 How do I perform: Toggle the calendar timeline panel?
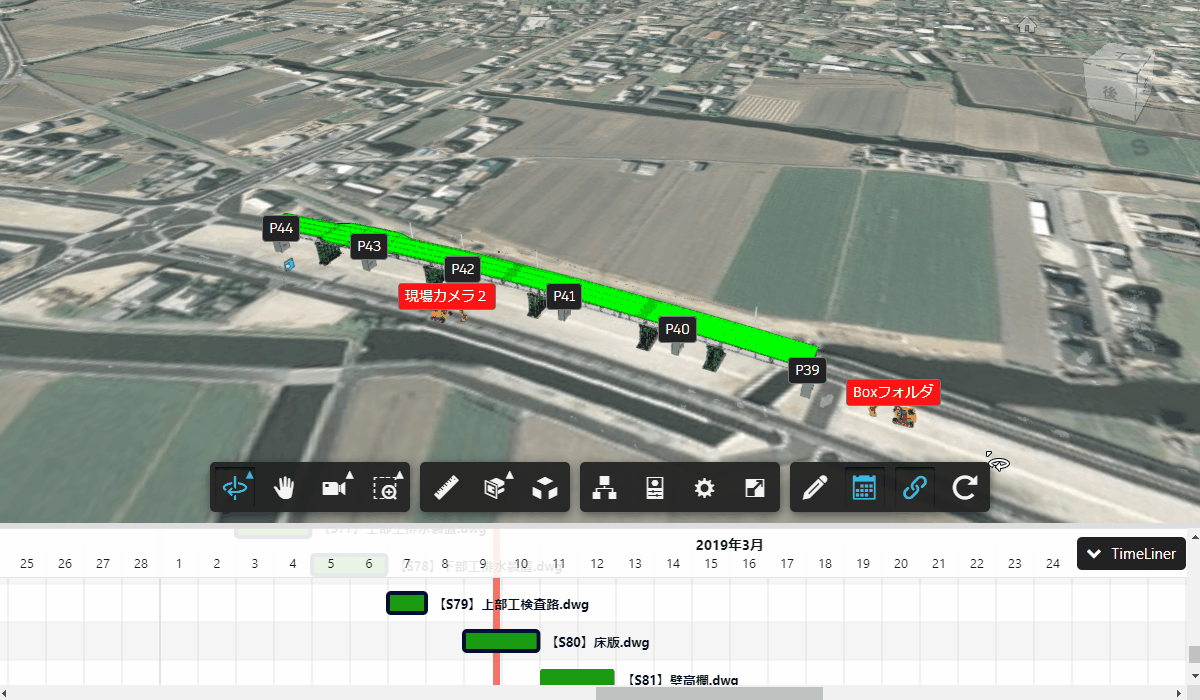click(x=864, y=487)
